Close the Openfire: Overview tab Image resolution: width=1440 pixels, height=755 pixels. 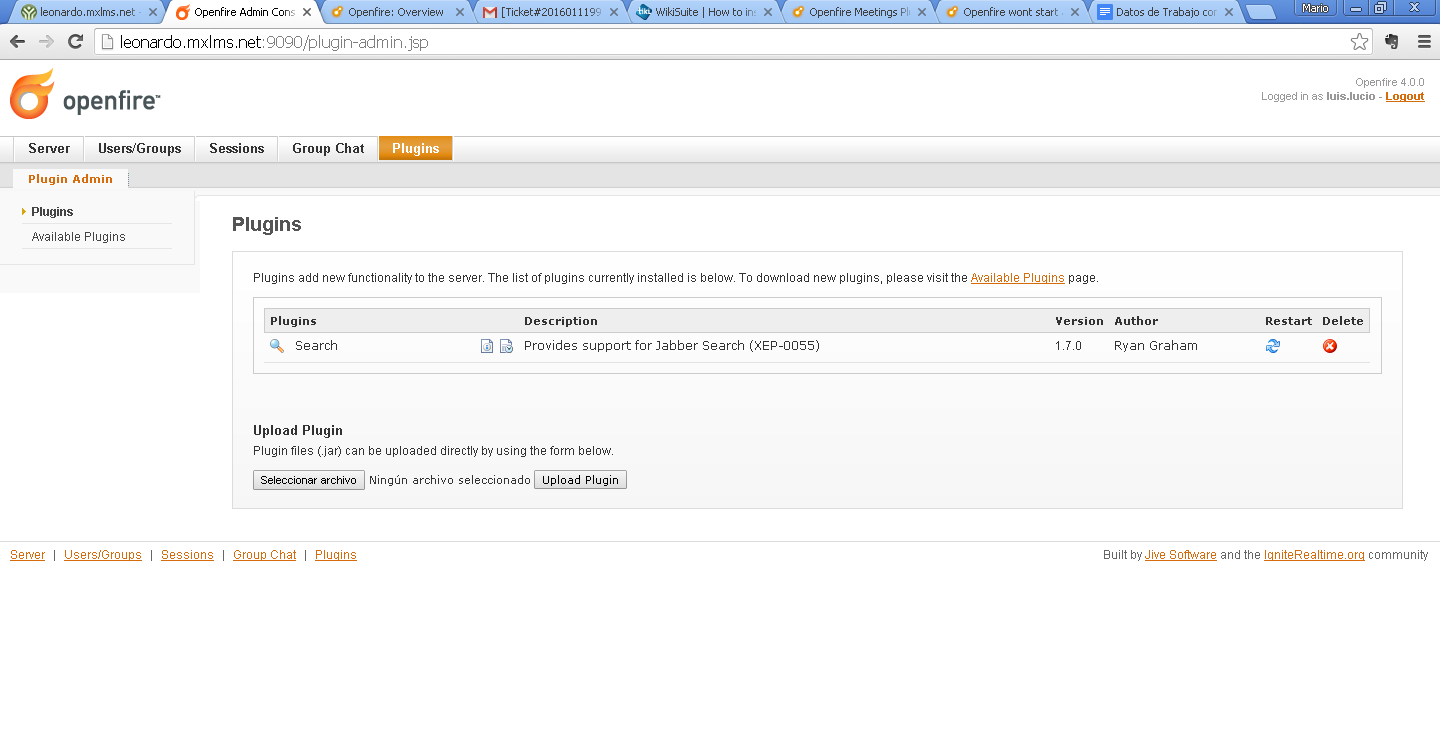[x=460, y=13]
